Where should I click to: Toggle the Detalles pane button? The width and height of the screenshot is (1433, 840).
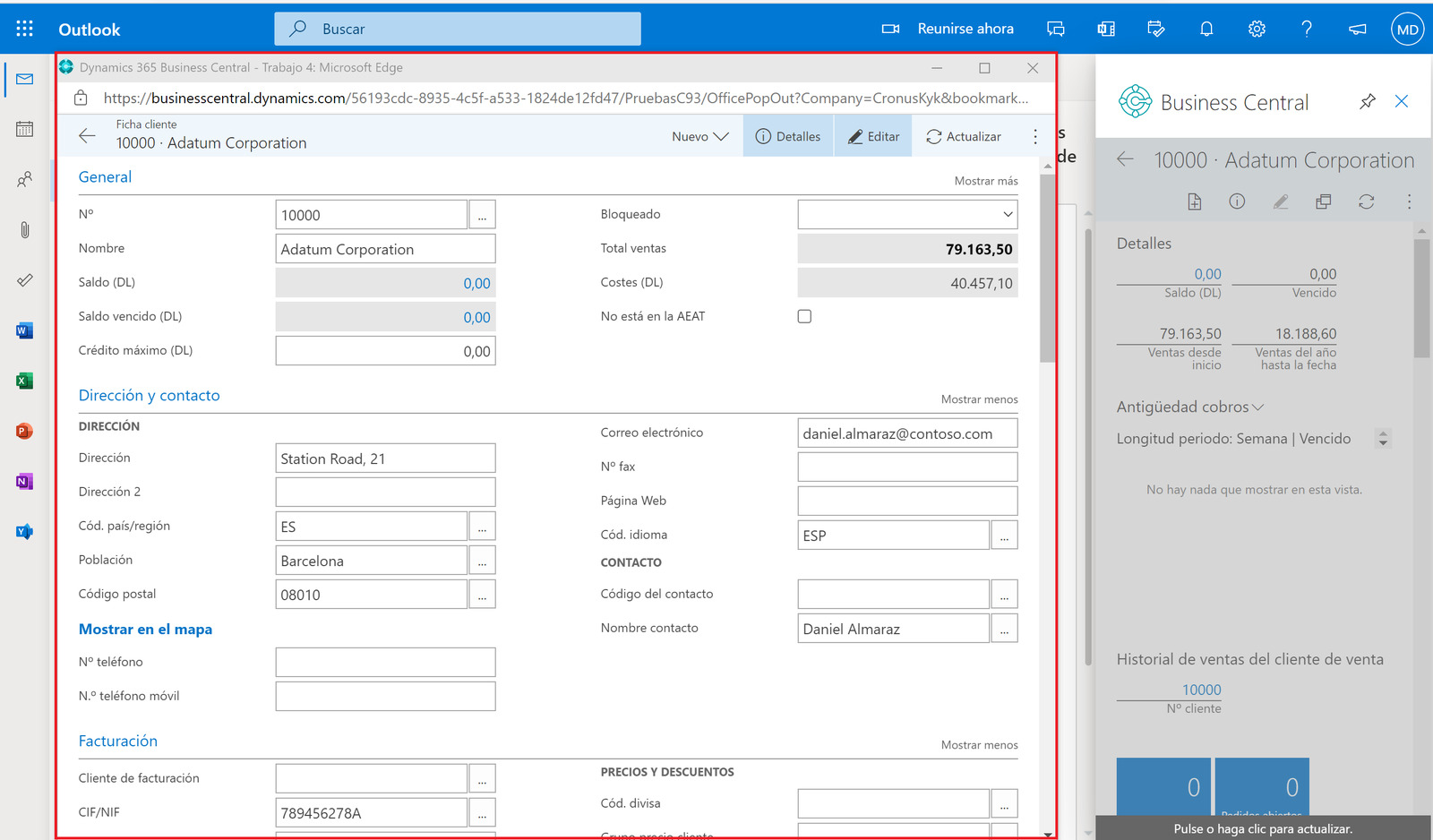pos(788,136)
